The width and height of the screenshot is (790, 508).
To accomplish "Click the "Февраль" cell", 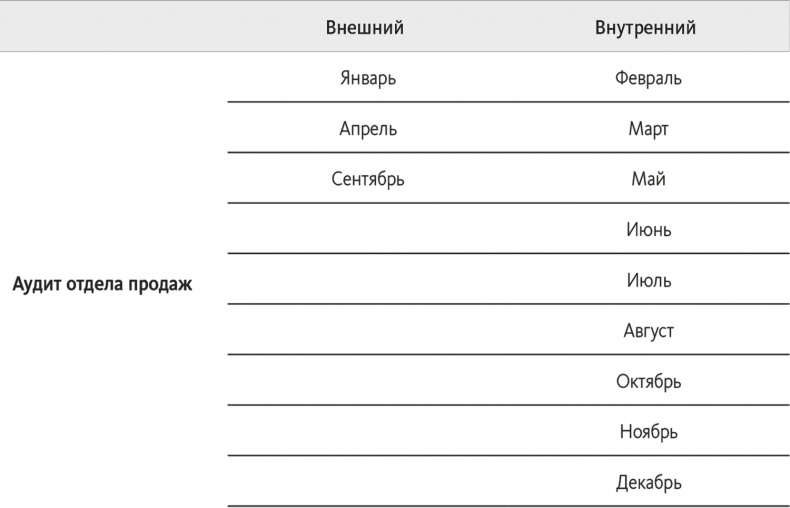I will click(x=649, y=78).
